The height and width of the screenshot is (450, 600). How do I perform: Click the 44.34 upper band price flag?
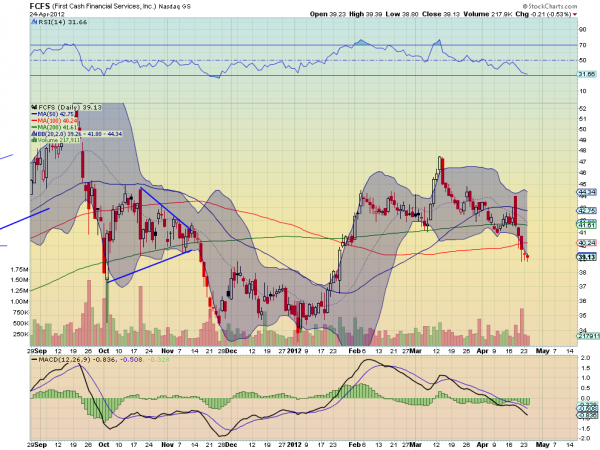(x=587, y=192)
